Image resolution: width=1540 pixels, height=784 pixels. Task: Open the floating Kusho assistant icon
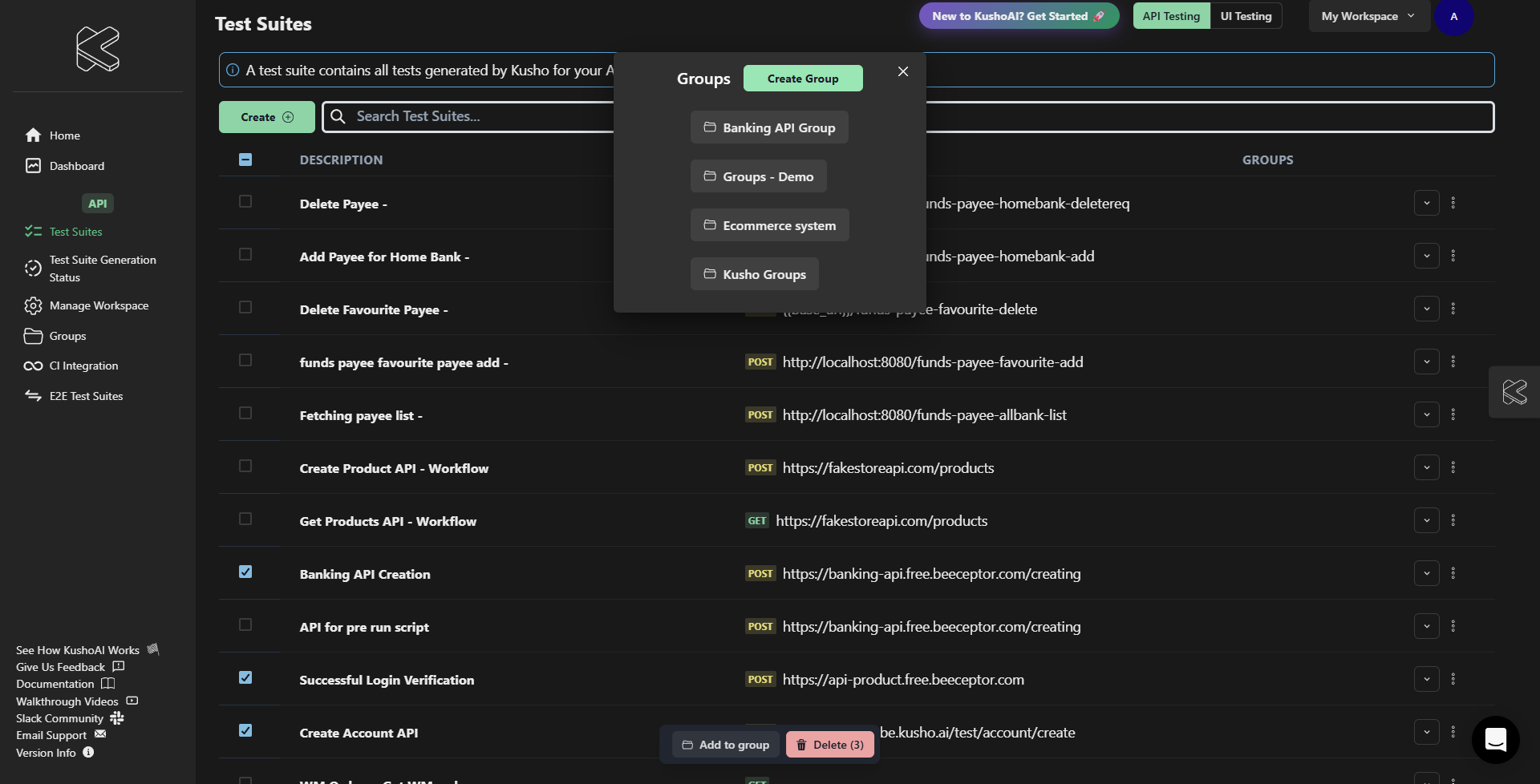[1514, 392]
